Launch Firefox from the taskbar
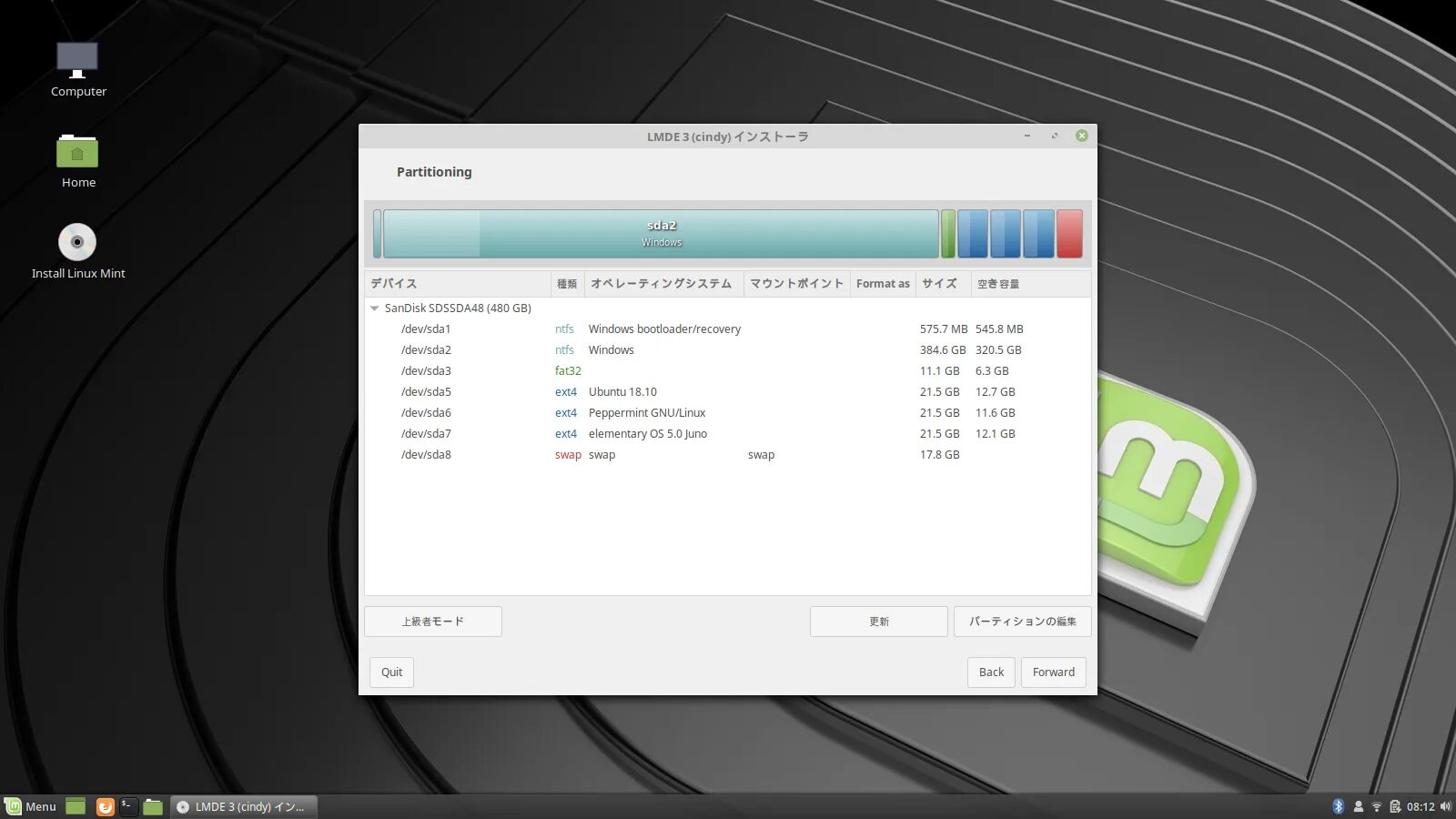 click(106, 806)
